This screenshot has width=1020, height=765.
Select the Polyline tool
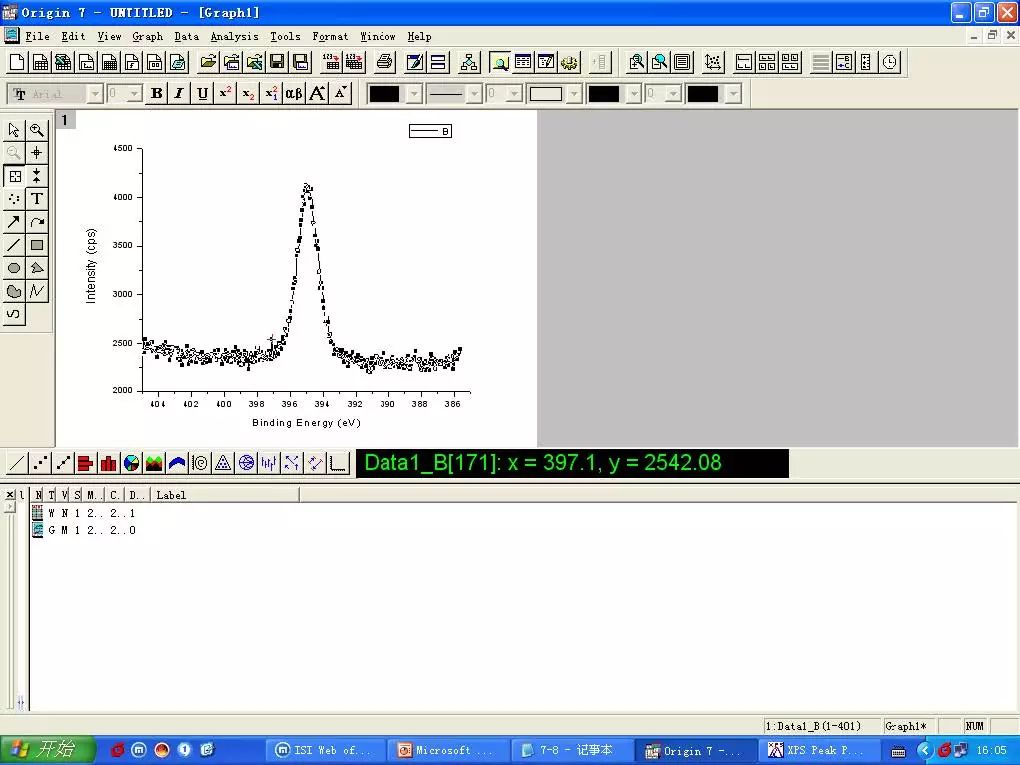[x=37, y=291]
